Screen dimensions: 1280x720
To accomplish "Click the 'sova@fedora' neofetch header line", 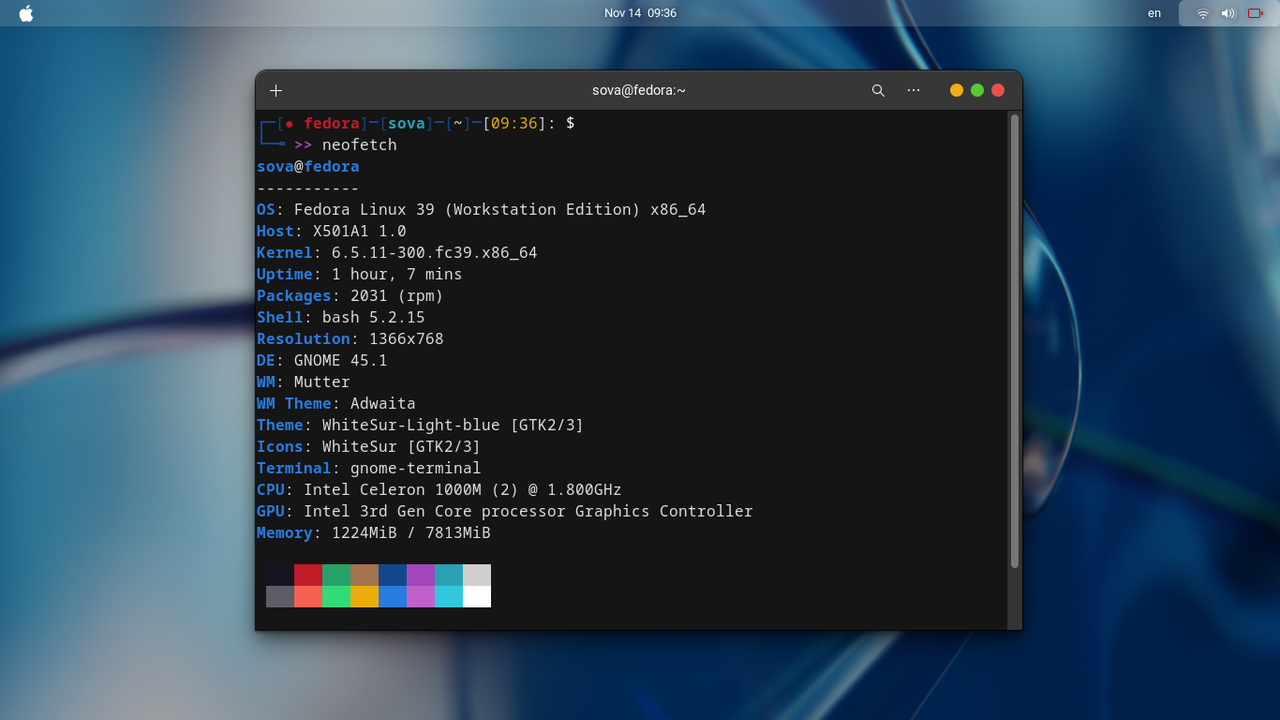I will (308, 167).
